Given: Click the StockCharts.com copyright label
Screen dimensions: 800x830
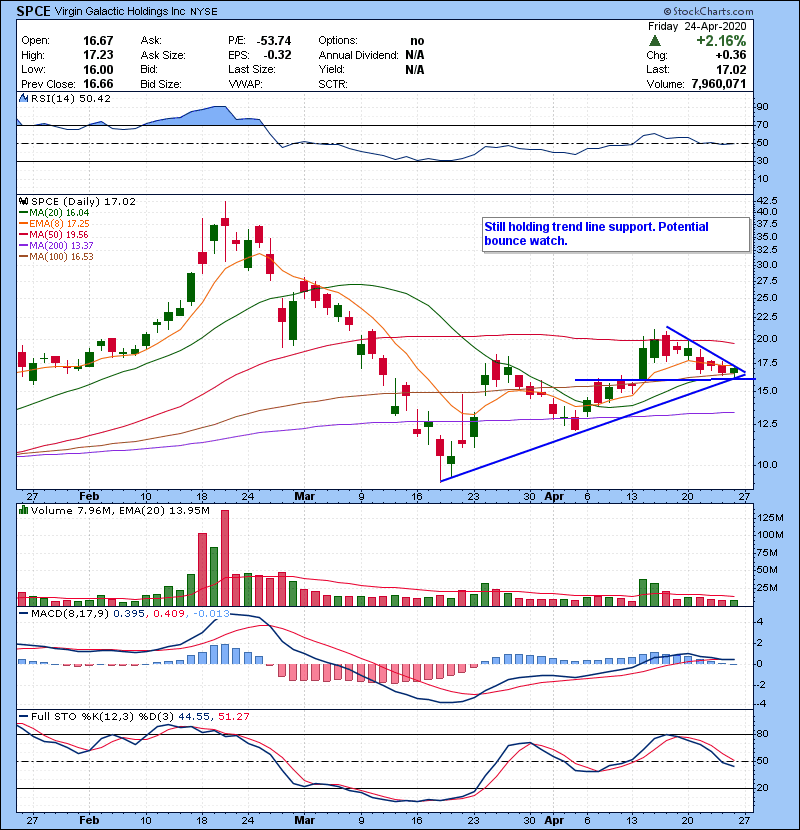Looking at the screenshot, I should tap(708, 11).
